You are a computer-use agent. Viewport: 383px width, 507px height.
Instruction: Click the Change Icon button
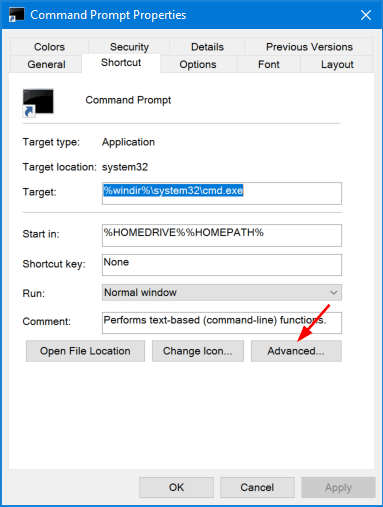click(x=198, y=351)
